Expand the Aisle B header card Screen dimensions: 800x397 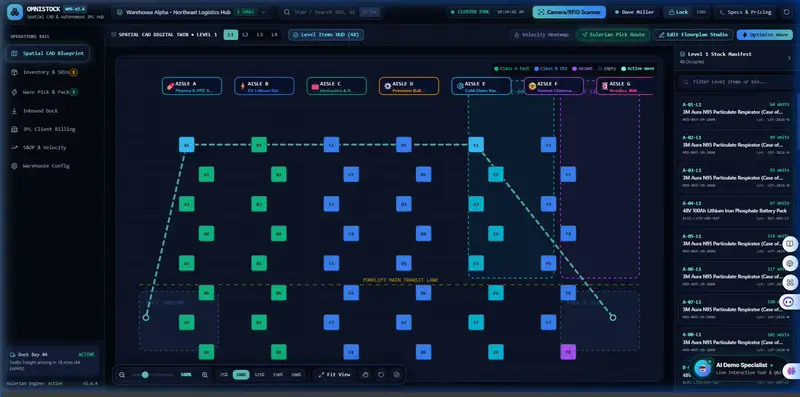point(264,86)
